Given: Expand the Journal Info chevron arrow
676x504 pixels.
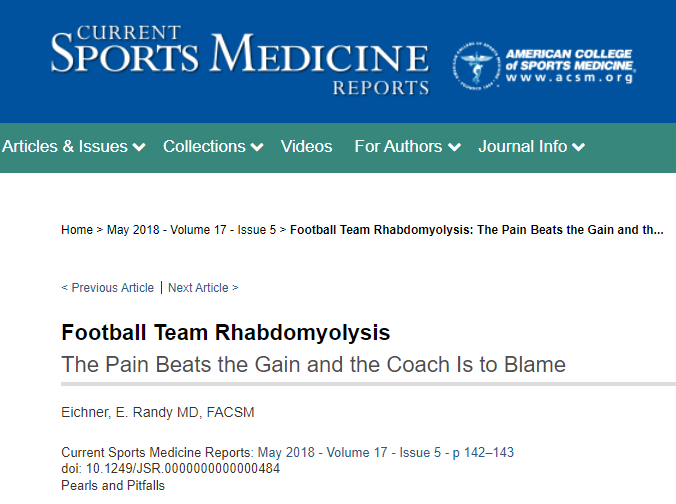Looking at the screenshot, I should click(579, 147).
